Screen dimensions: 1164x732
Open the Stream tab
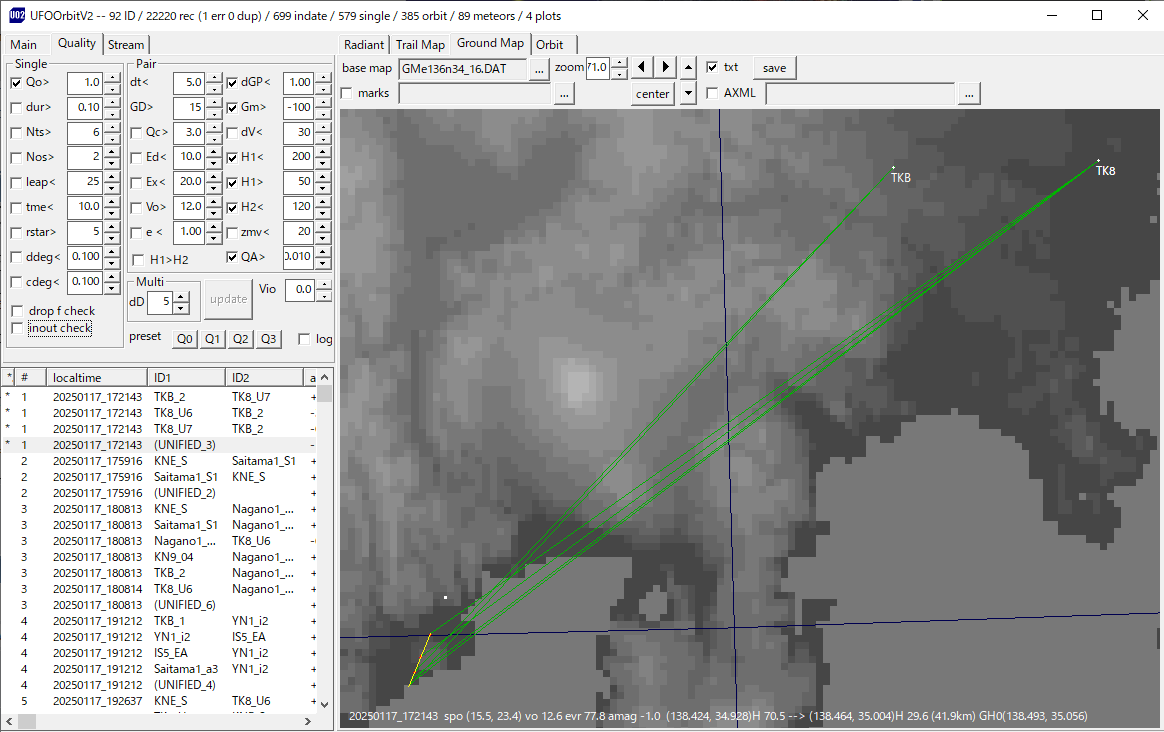pos(126,44)
